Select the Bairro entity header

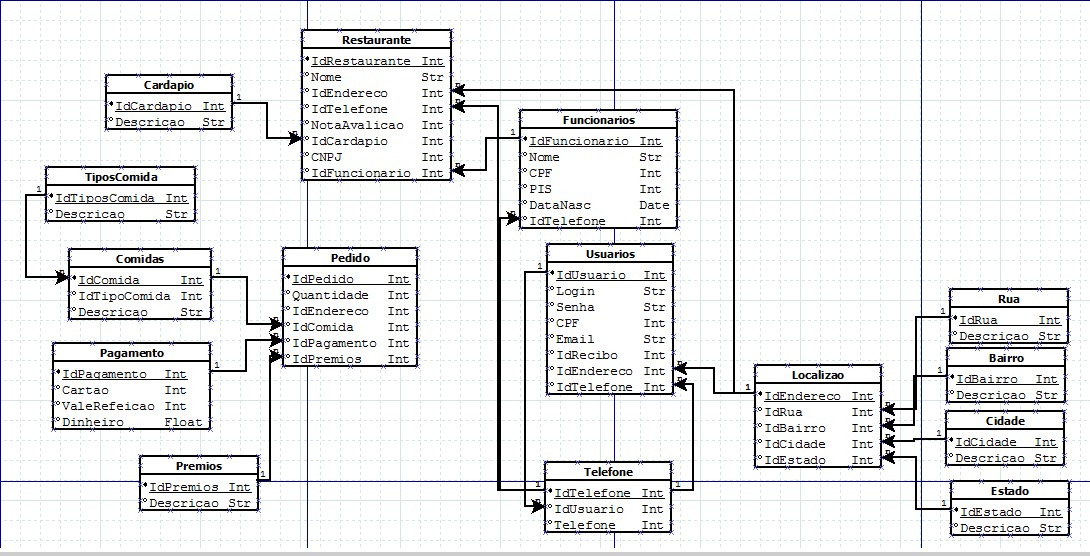tap(1004, 358)
